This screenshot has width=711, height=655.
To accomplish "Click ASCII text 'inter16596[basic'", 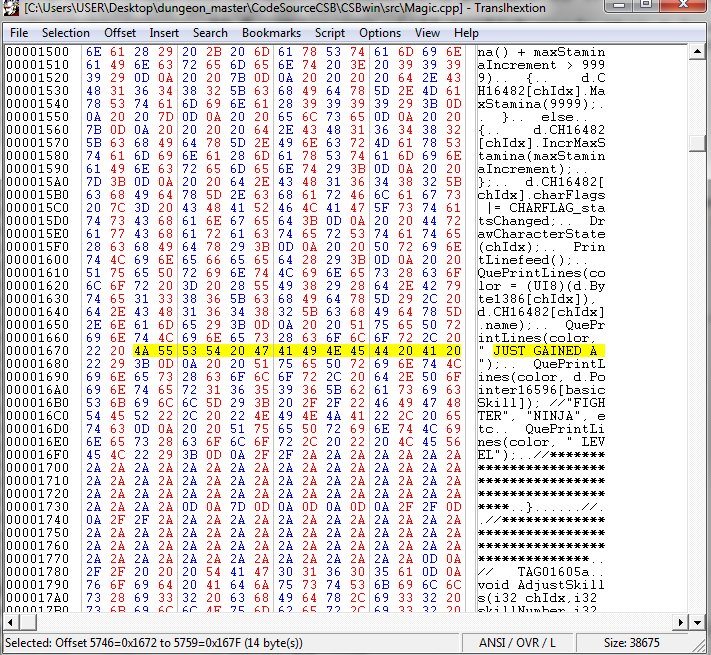I will click(x=541, y=390).
